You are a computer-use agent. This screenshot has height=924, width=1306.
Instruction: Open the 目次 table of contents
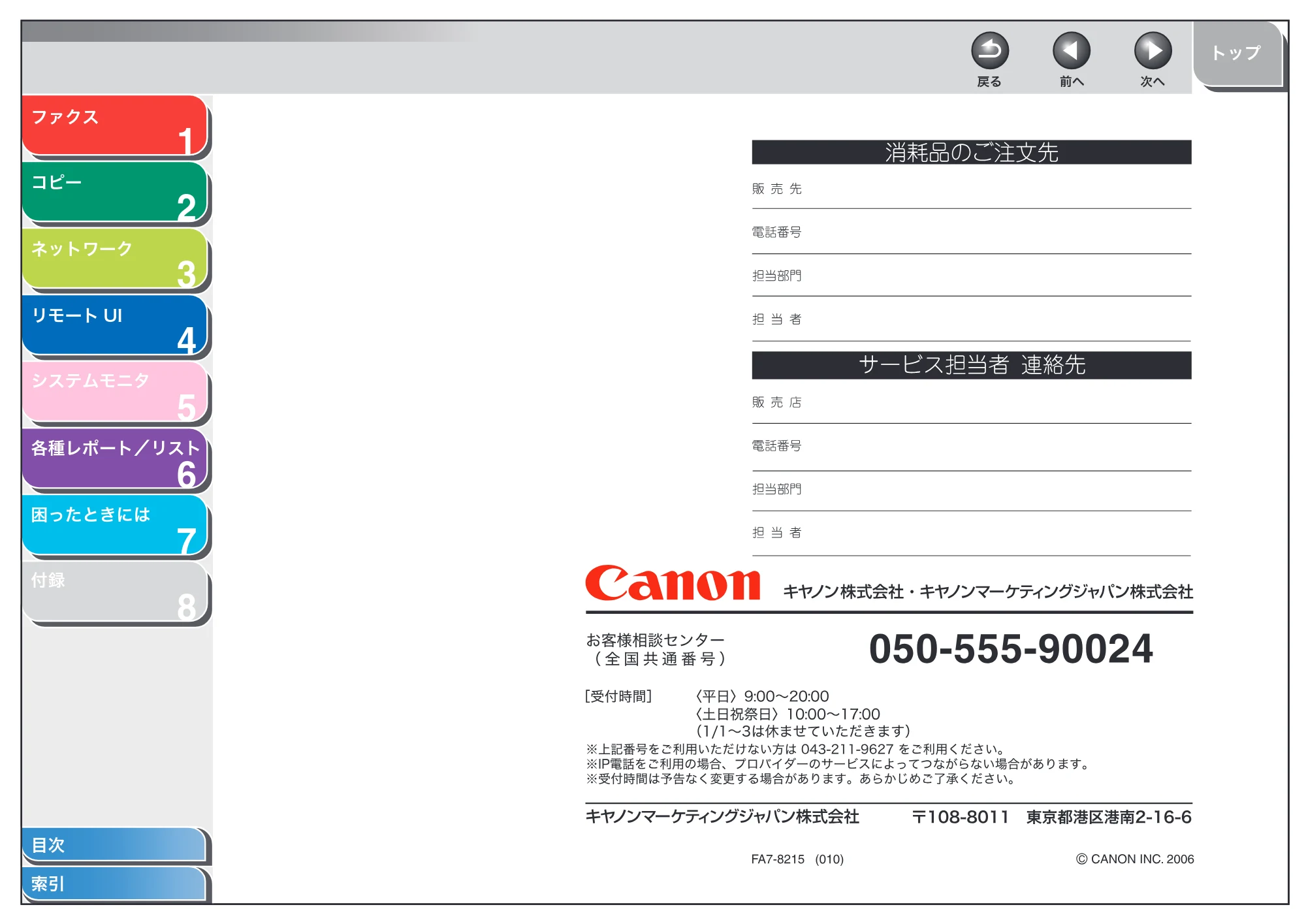(x=114, y=844)
